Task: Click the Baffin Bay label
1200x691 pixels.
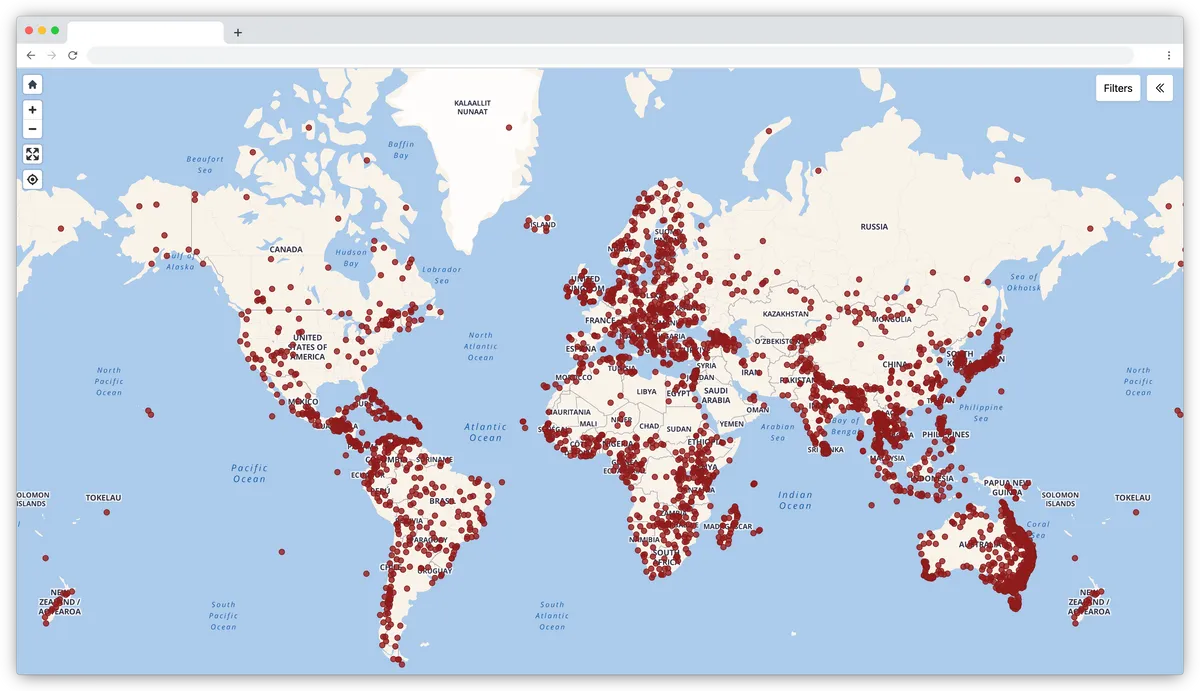Action: tap(401, 150)
